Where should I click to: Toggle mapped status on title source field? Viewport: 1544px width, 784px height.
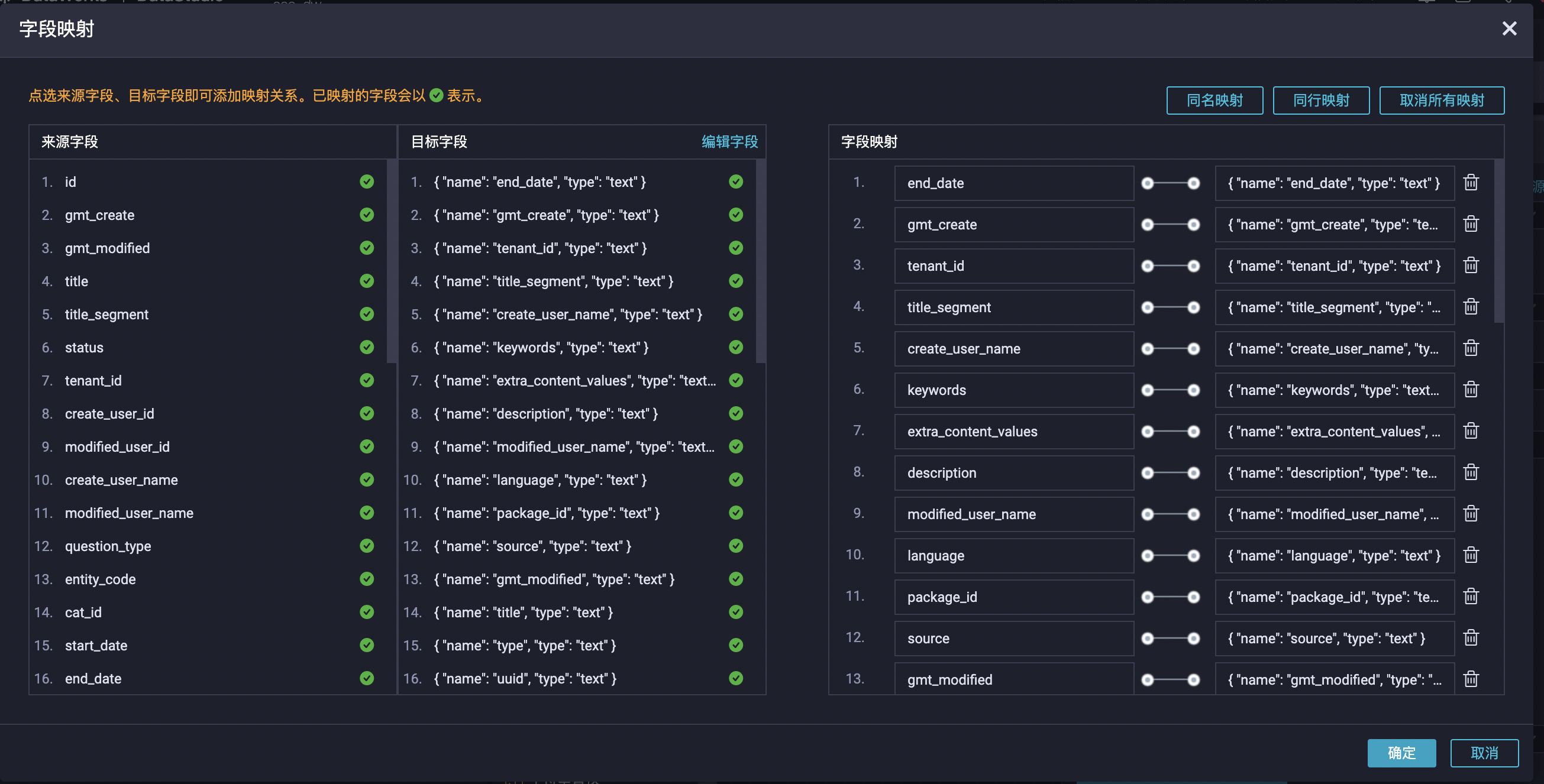tap(366, 281)
